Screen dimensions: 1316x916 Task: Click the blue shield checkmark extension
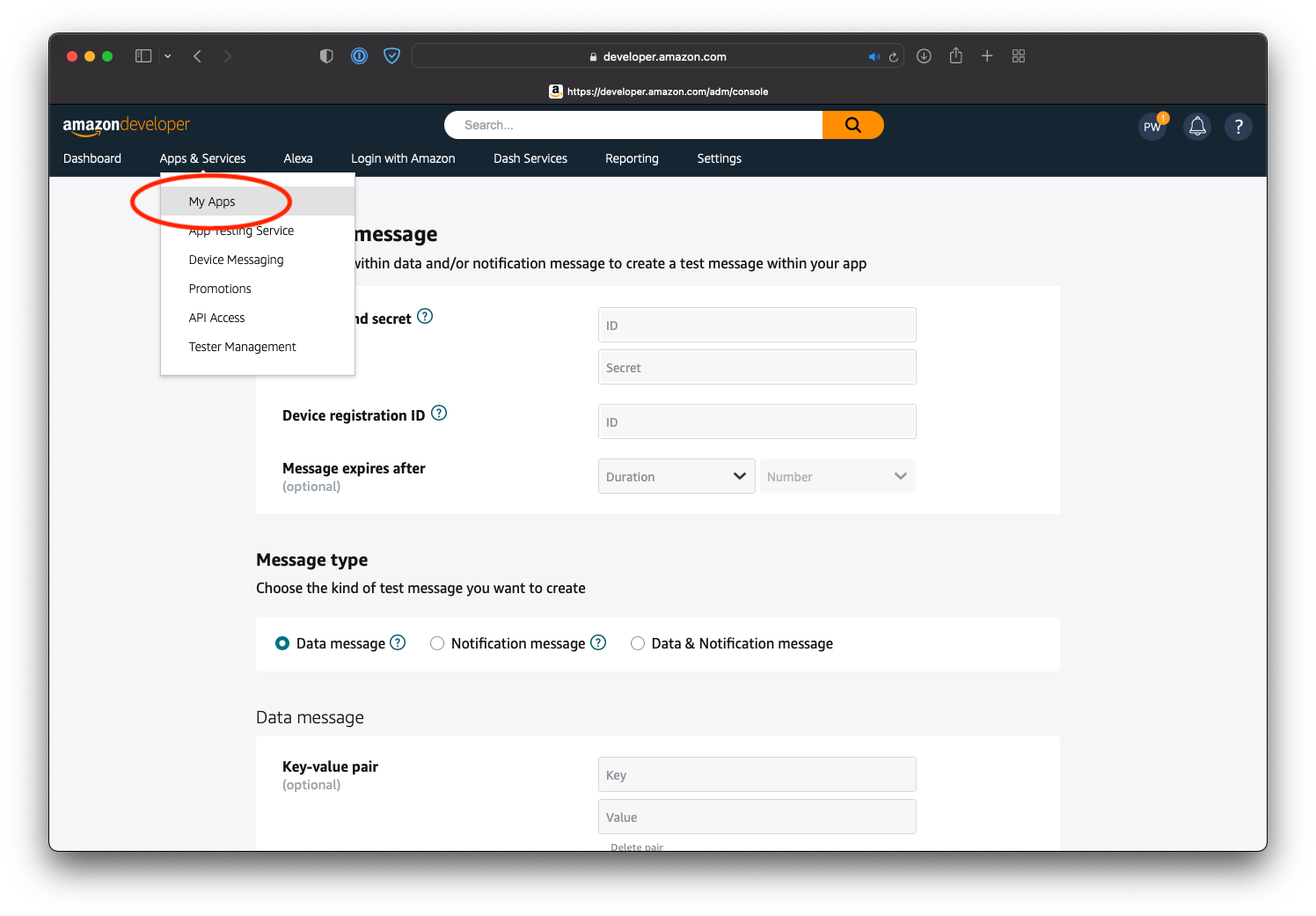point(392,56)
